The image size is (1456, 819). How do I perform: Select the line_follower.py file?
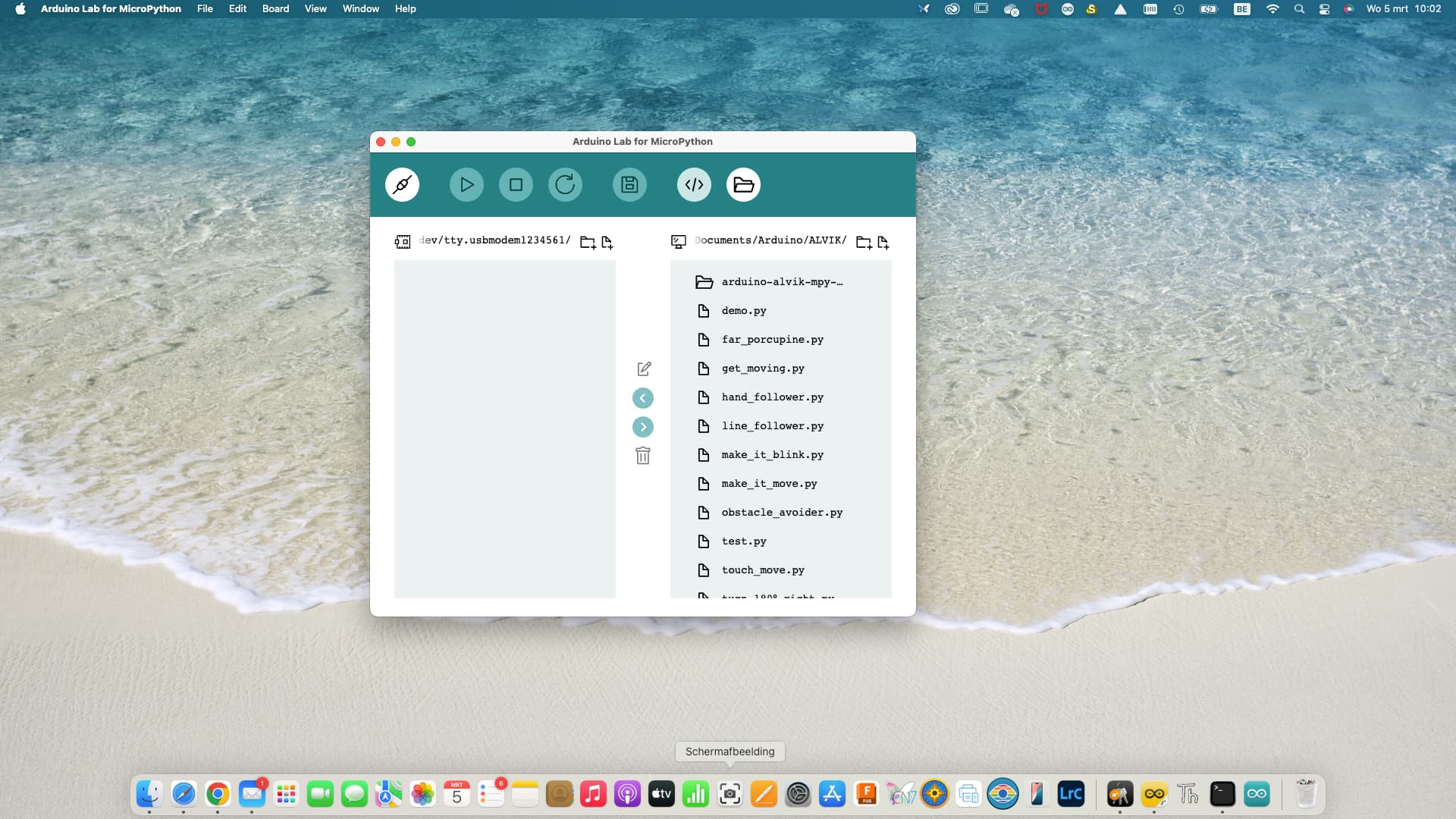(x=772, y=426)
